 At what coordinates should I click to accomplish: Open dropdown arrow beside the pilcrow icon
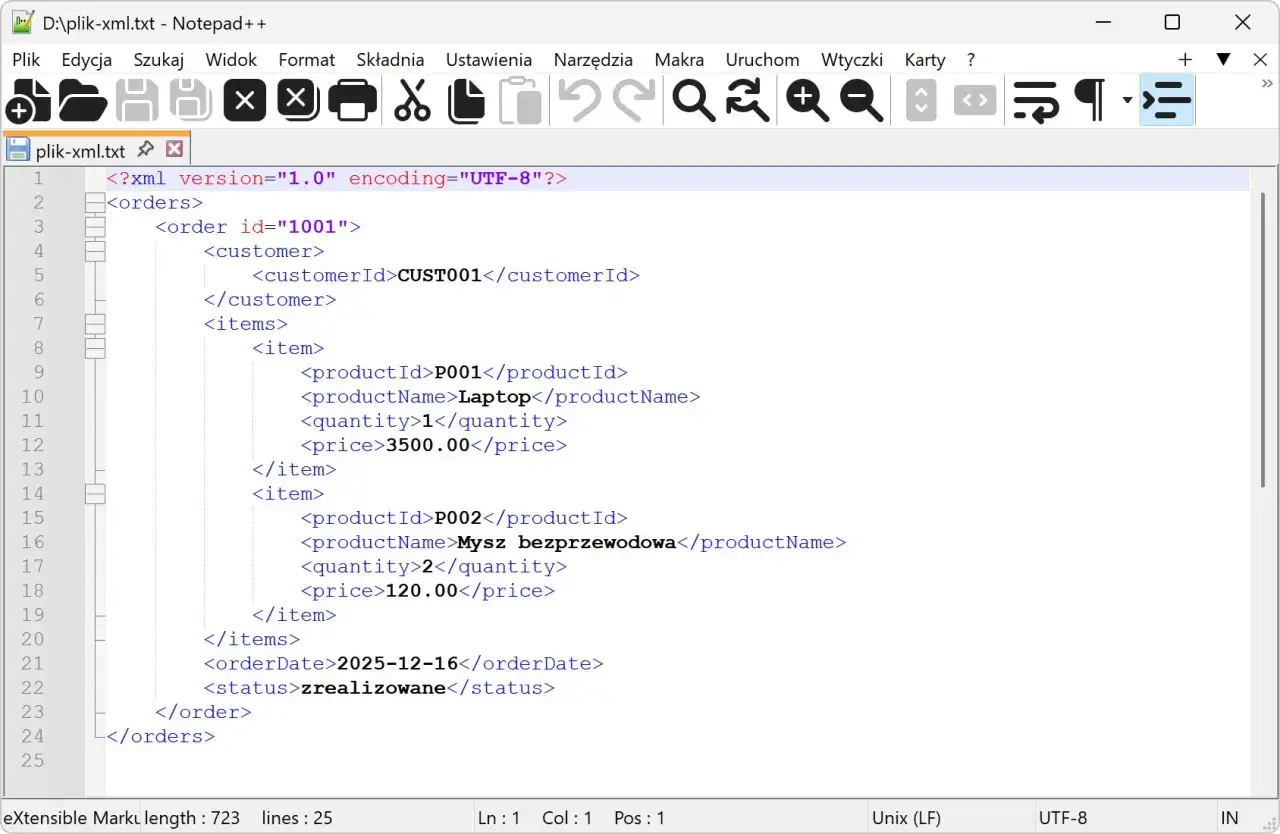(1127, 100)
